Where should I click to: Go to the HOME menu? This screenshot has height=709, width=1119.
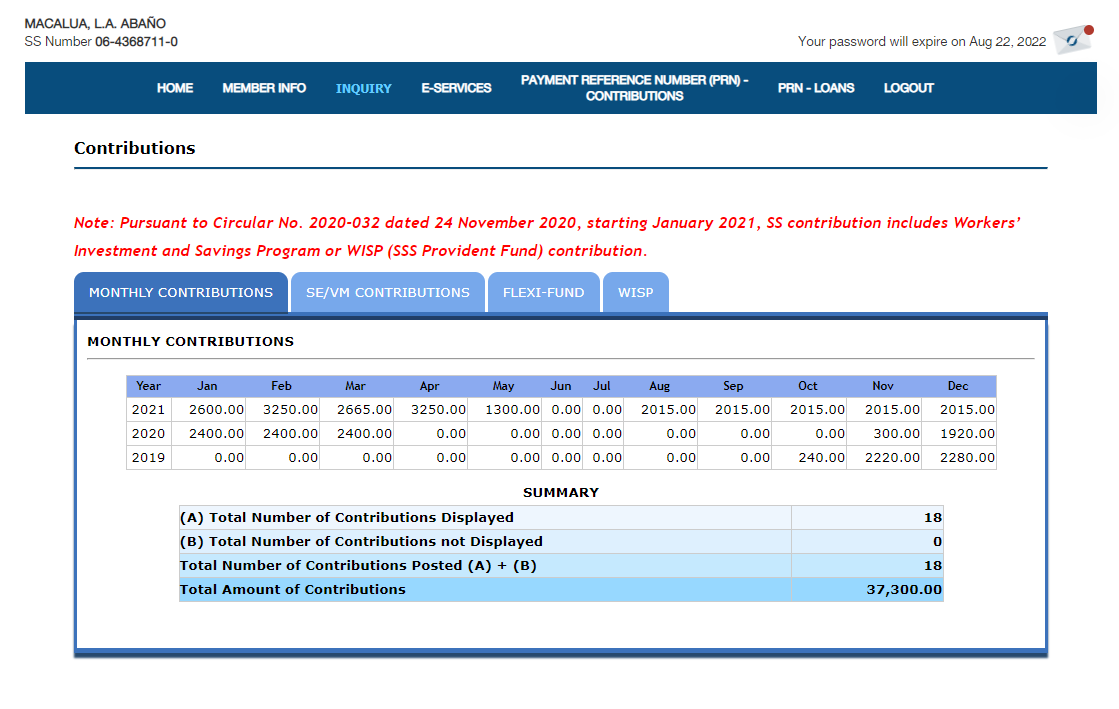pyautogui.click(x=175, y=88)
